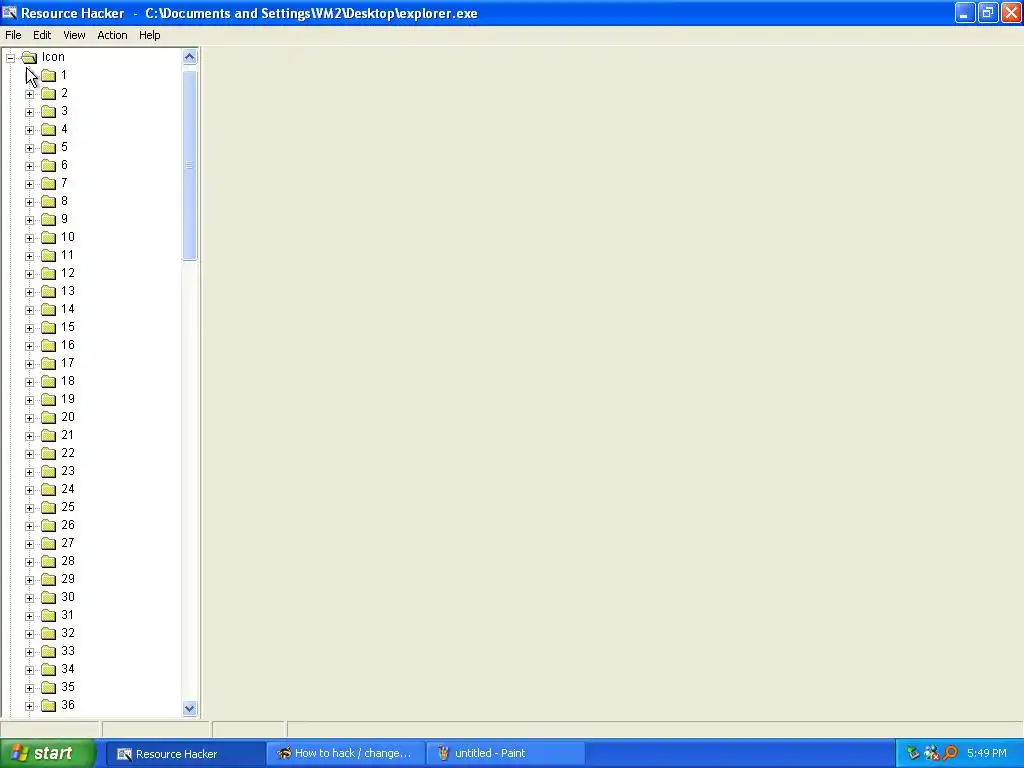Minimize the Resource Hacker window
The image size is (1024, 768).
tap(965, 12)
